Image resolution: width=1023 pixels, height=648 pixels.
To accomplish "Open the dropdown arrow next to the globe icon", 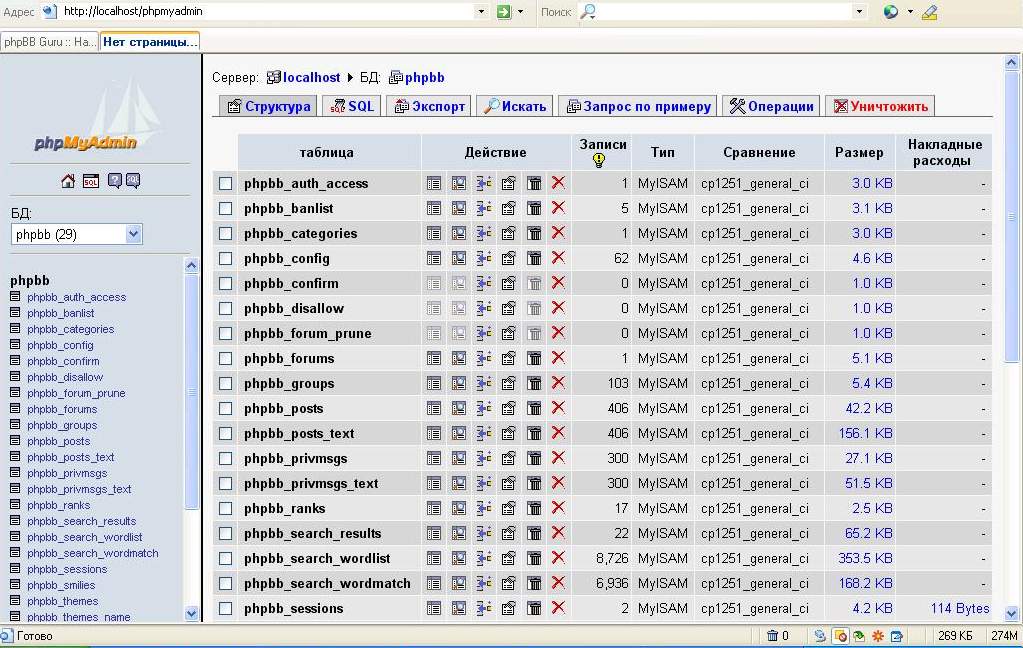I will [910, 12].
